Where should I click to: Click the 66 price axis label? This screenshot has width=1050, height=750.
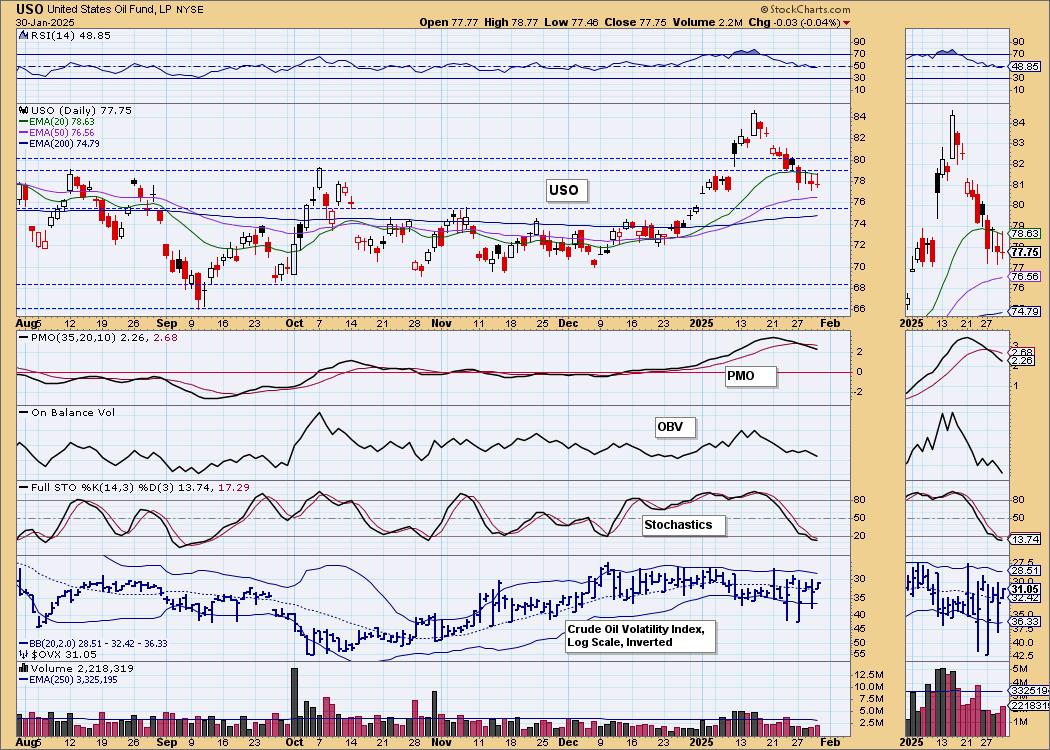(859, 309)
